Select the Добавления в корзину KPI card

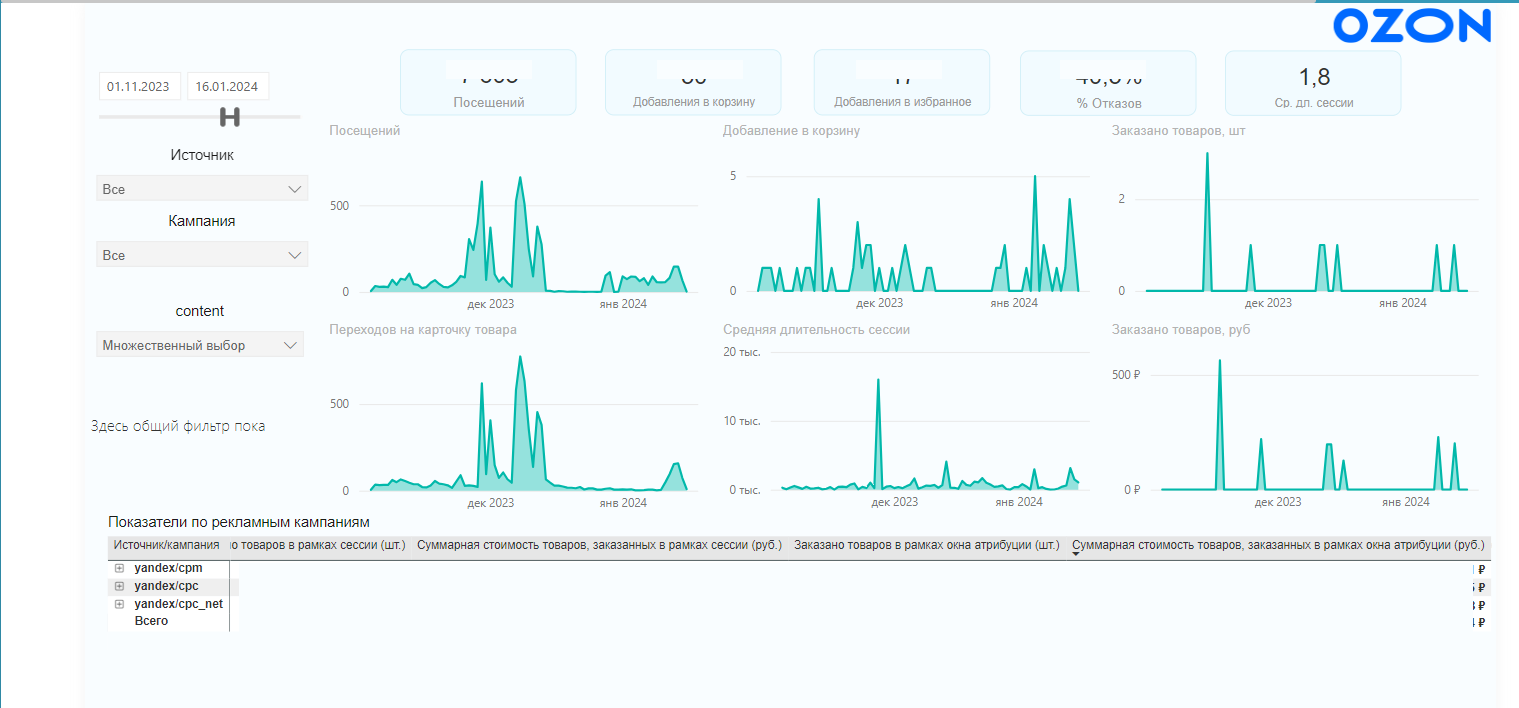click(693, 82)
